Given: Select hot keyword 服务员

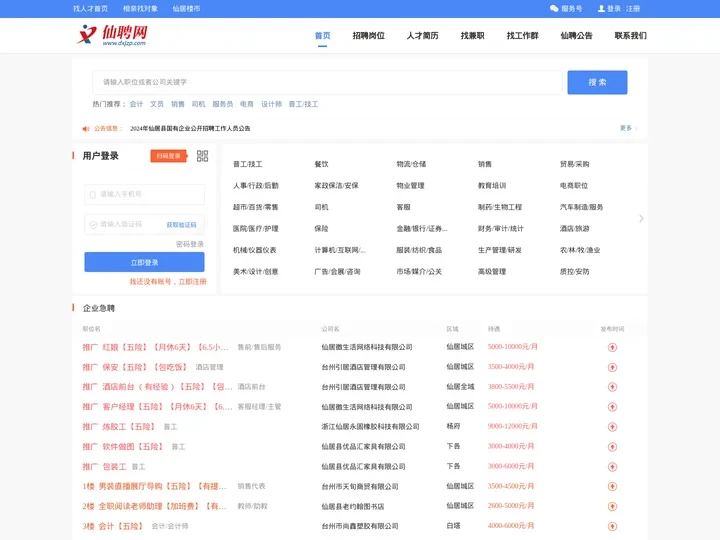Looking at the screenshot, I should coord(223,104).
